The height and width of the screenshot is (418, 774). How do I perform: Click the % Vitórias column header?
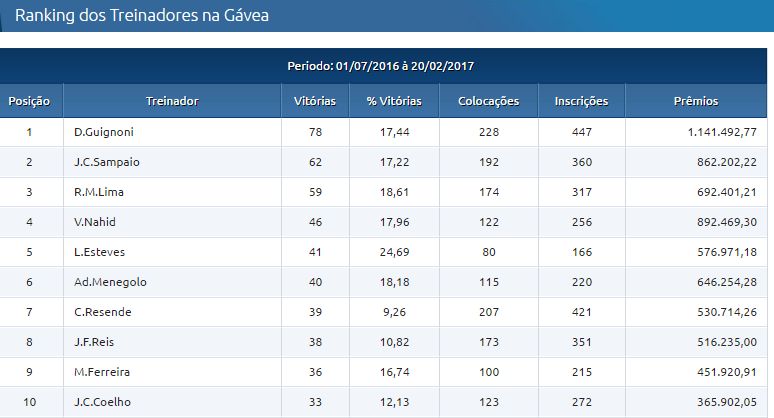pyautogui.click(x=394, y=101)
